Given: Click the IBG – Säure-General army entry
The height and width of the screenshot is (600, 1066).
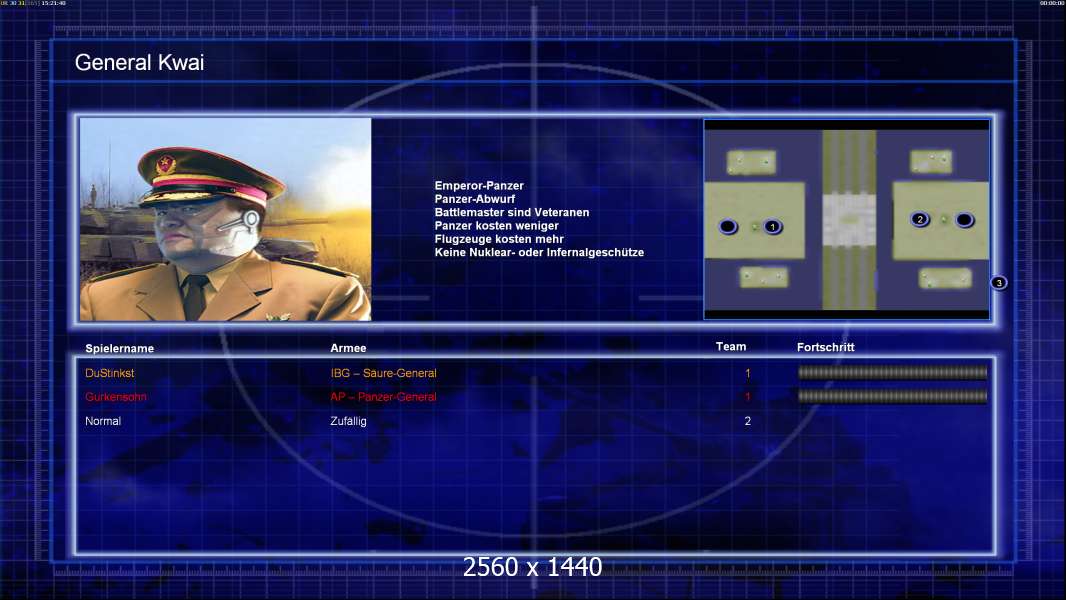Looking at the screenshot, I should pyautogui.click(x=383, y=373).
